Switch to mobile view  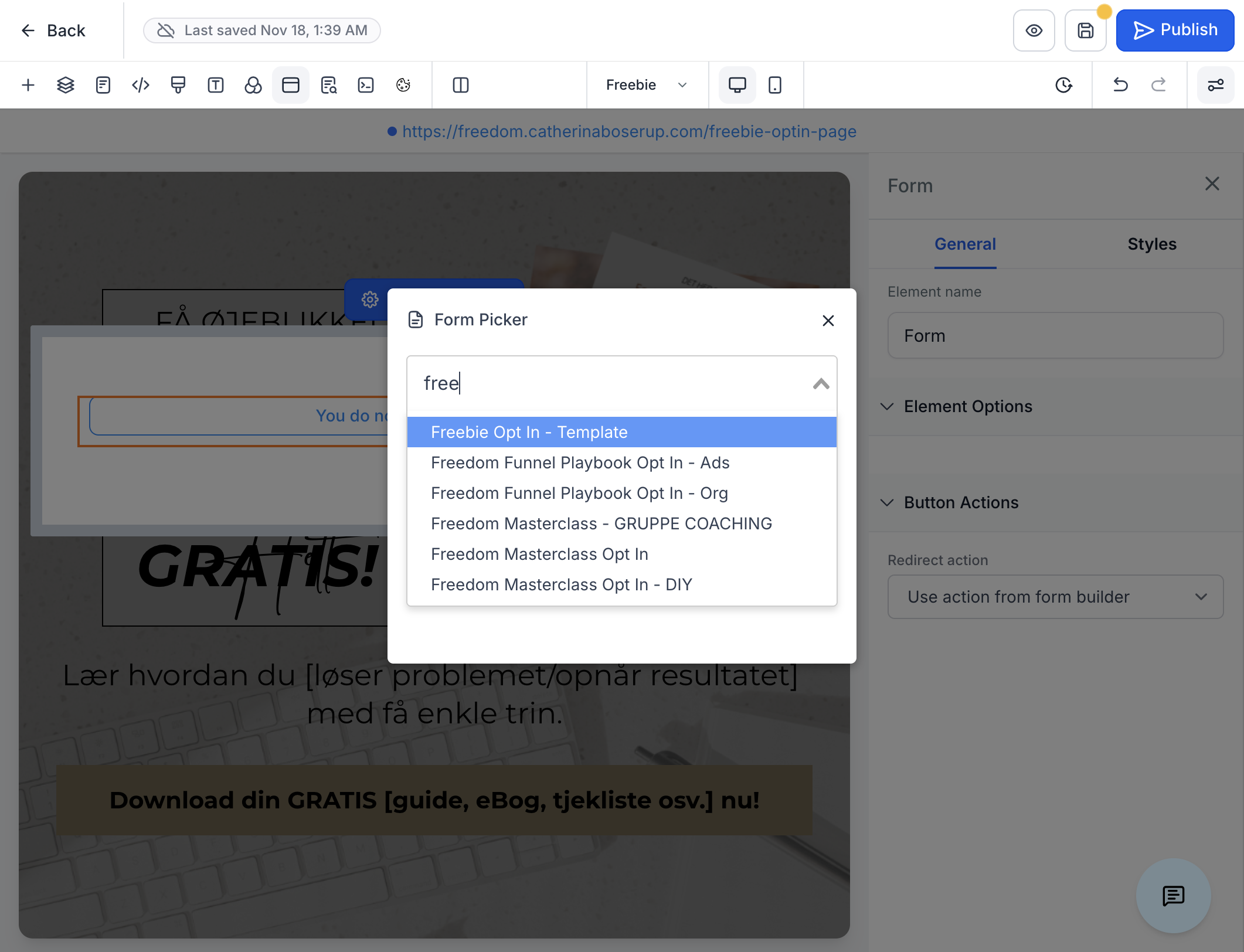click(775, 85)
